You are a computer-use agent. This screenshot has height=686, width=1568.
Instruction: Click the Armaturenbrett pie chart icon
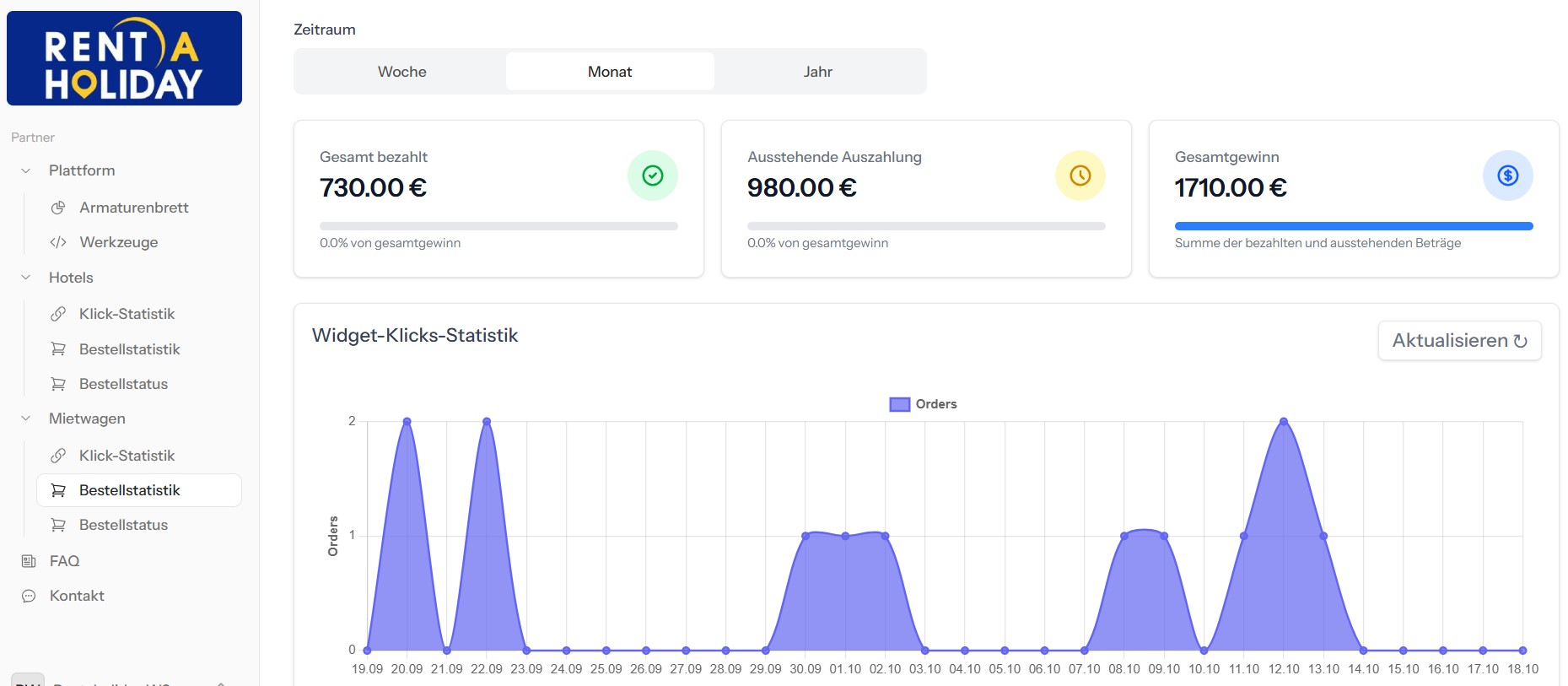pyautogui.click(x=58, y=208)
